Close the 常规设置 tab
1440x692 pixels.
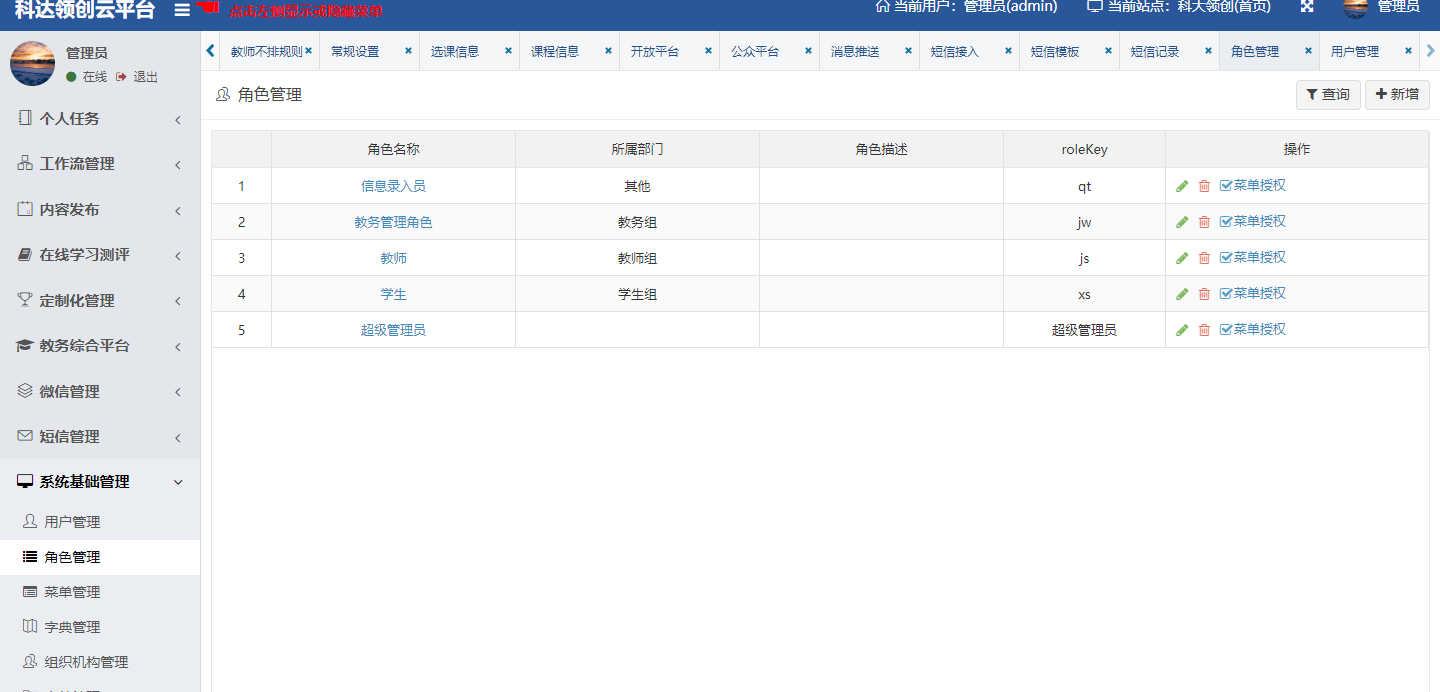coord(408,51)
